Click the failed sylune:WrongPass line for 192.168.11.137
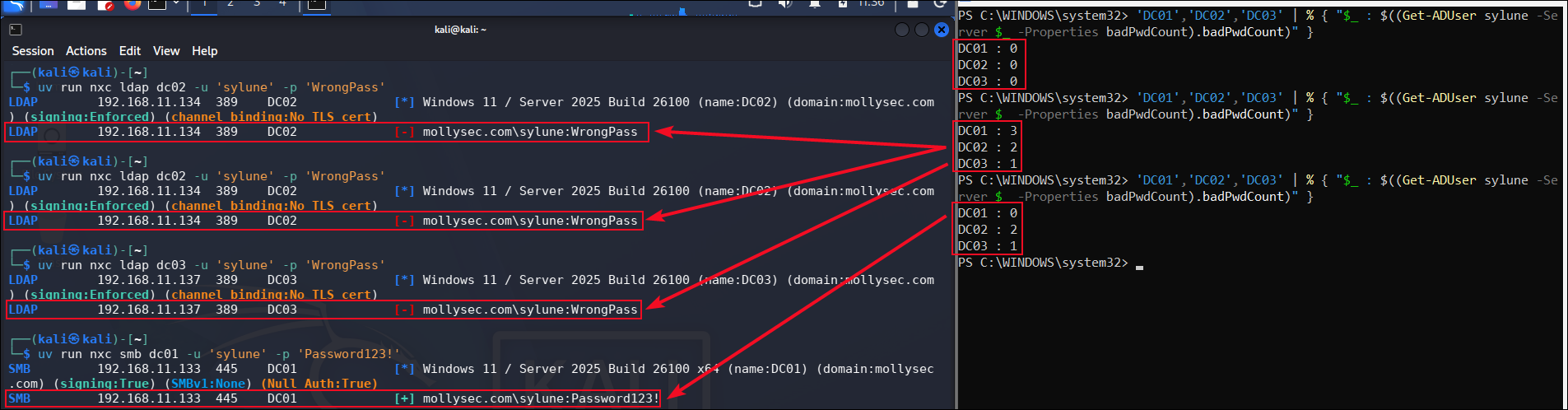This screenshot has width=1568, height=410. click(x=323, y=310)
